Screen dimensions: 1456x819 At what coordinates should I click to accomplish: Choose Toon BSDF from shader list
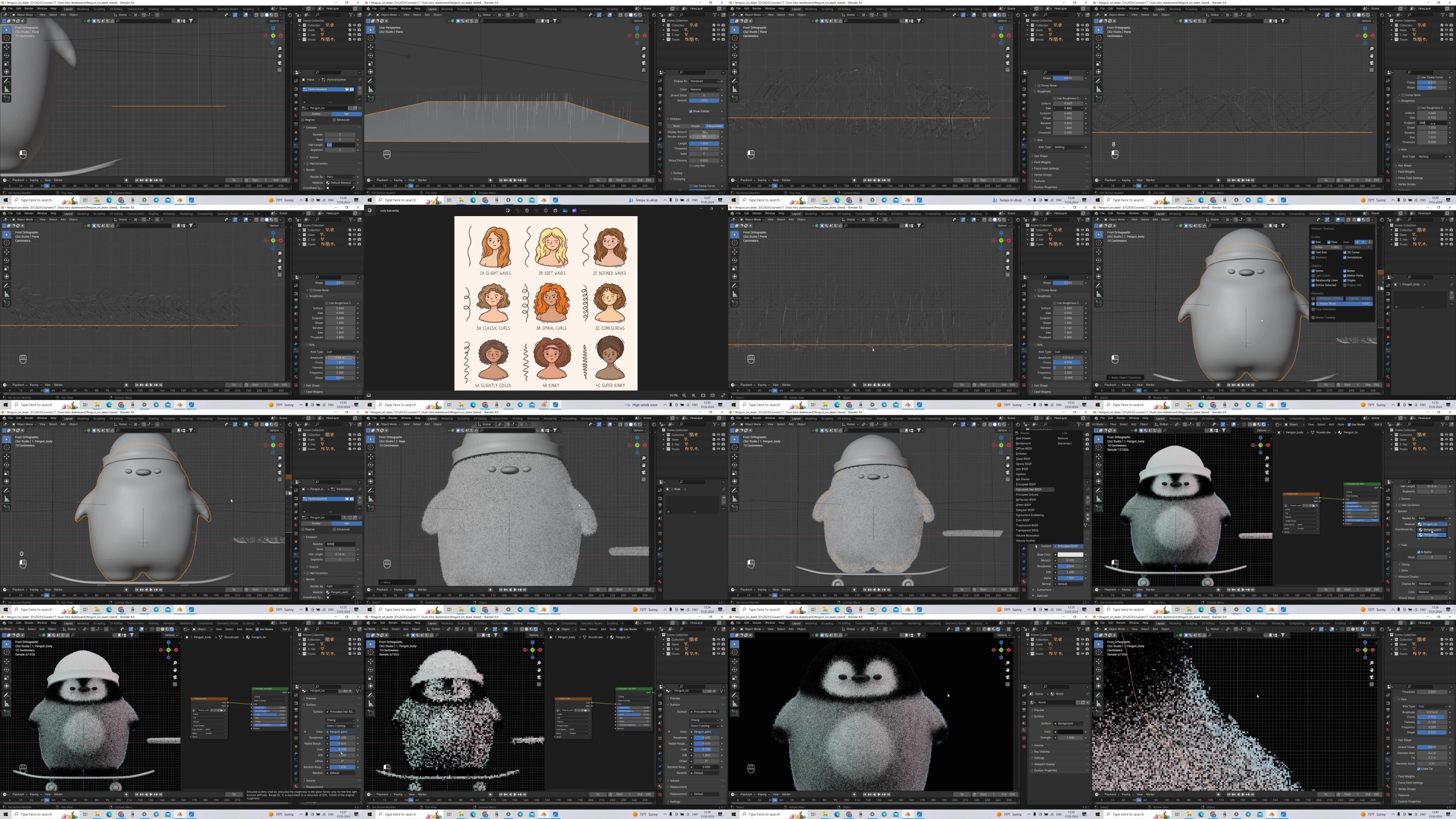[1023, 520]
